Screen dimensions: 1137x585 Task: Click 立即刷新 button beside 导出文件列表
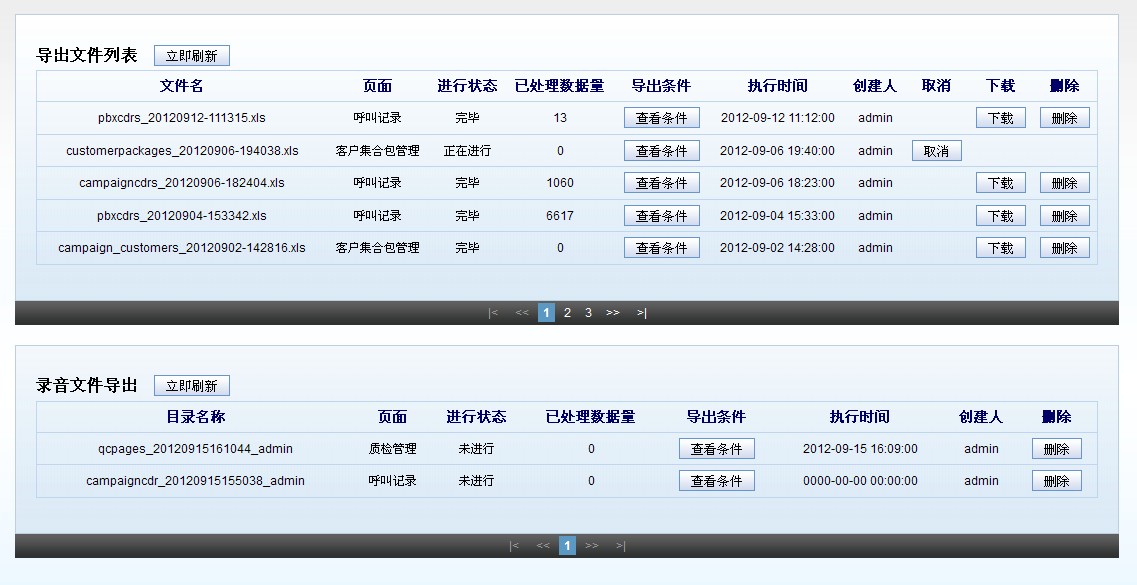pyautogui.click(x=191, y=56)
